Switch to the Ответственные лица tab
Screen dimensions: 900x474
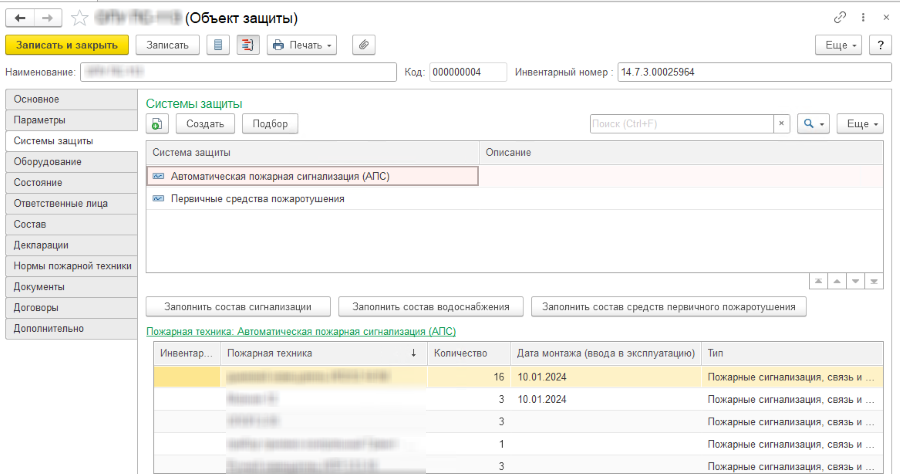[x=71, y=203]
